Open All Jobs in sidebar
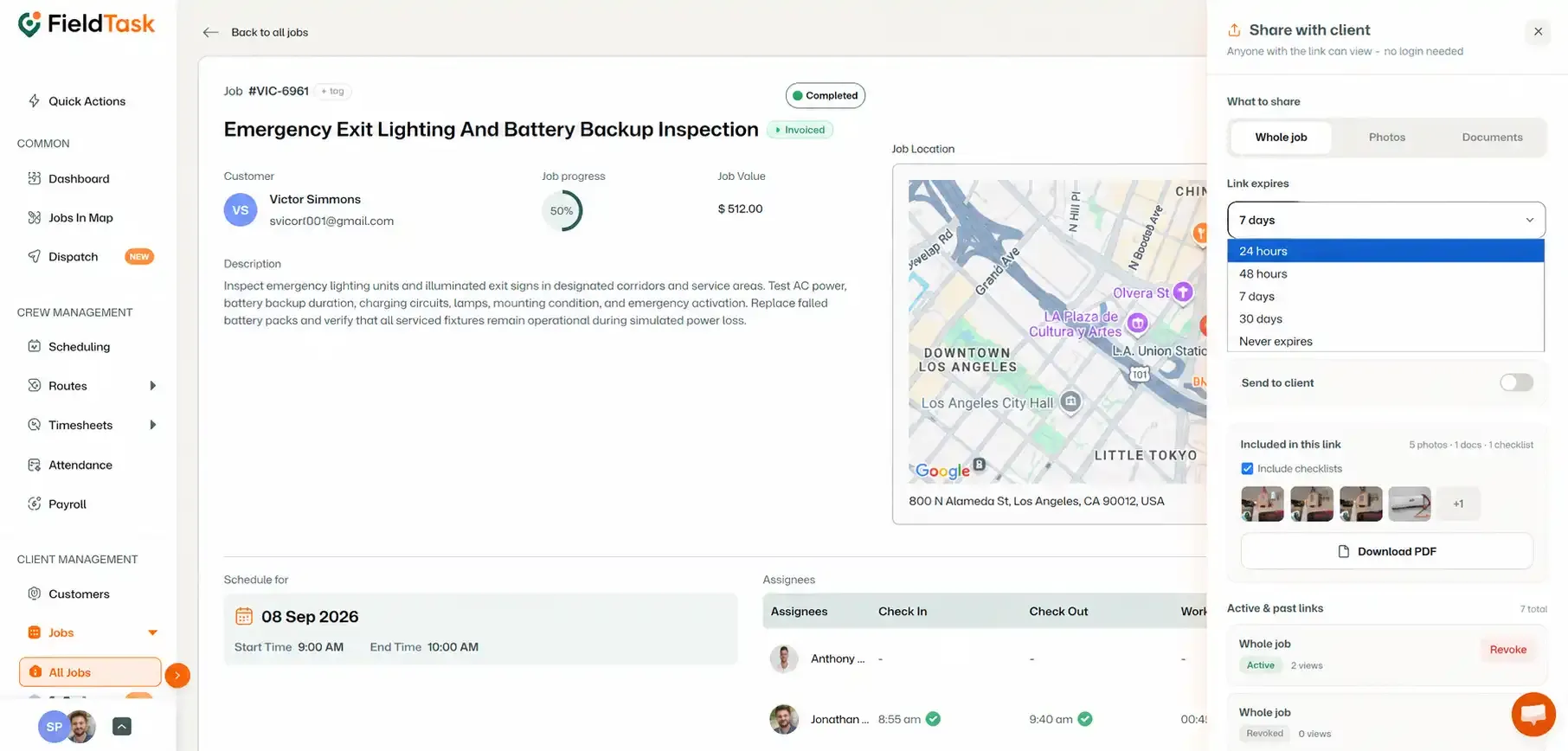This screenshot has height=751, width=1568. tap(90, 672)
